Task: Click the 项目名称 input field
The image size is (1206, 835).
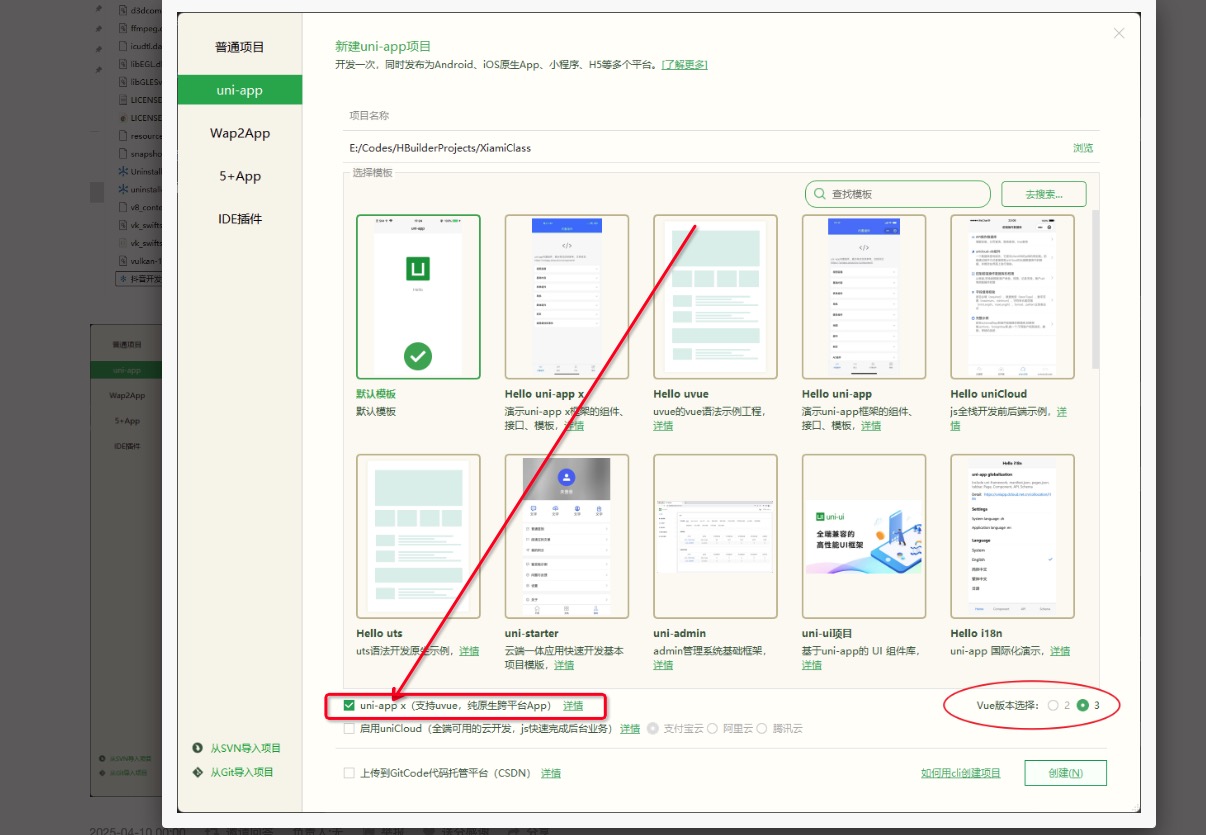Action: click(x=720, y=116)
